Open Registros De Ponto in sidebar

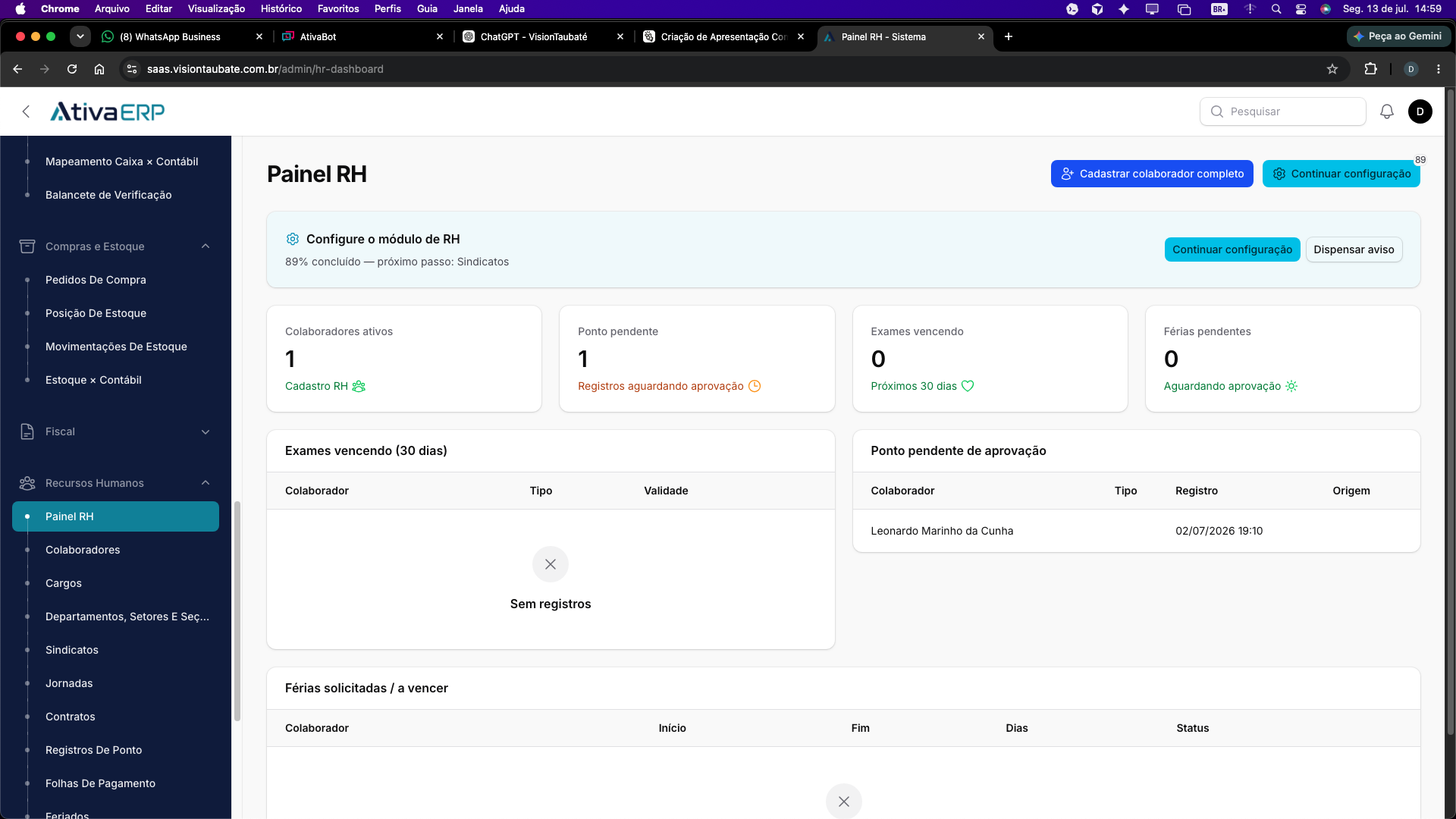[115, 750]
